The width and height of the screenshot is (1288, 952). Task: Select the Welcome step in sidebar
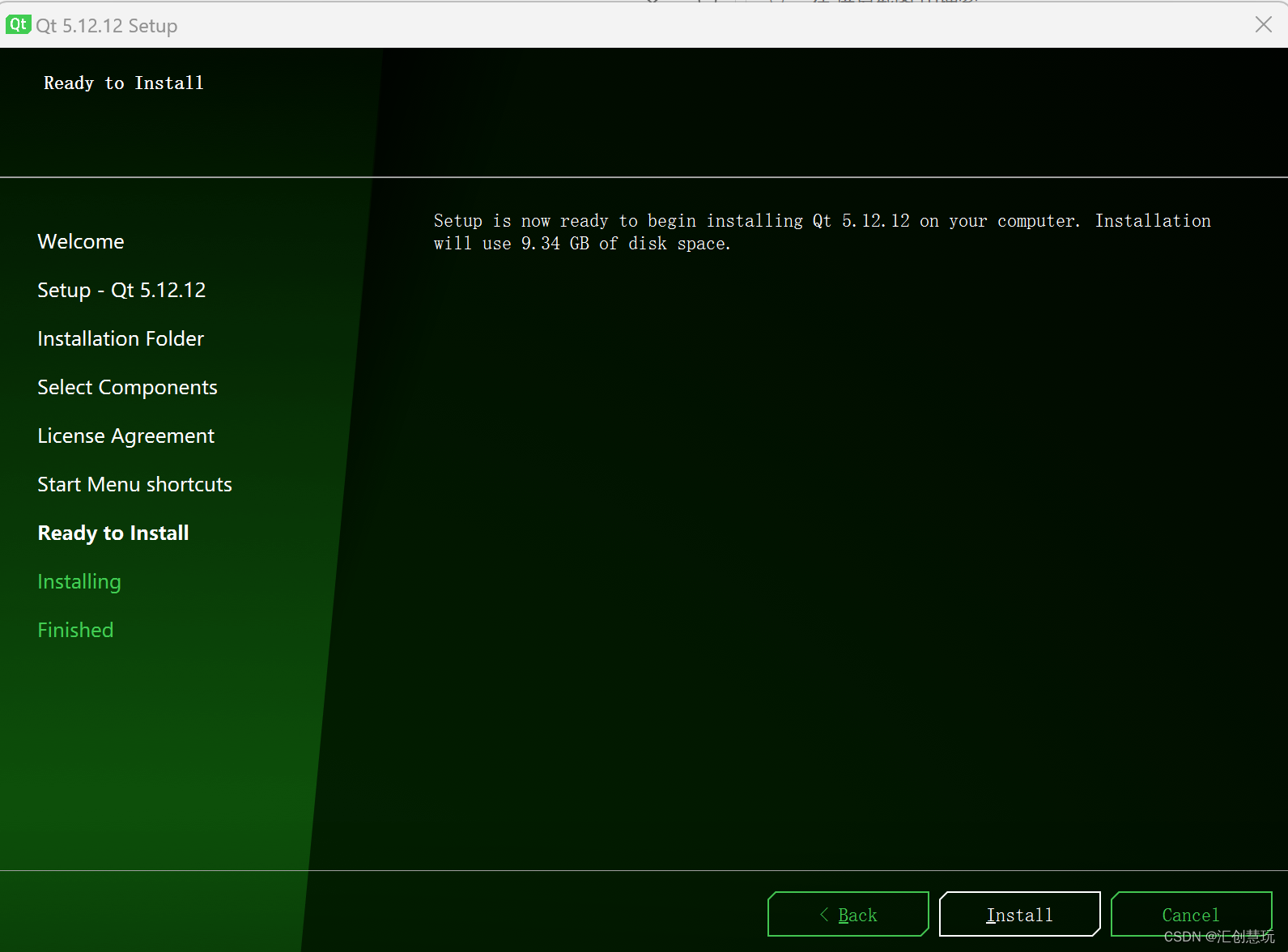[x=81, y=241]
